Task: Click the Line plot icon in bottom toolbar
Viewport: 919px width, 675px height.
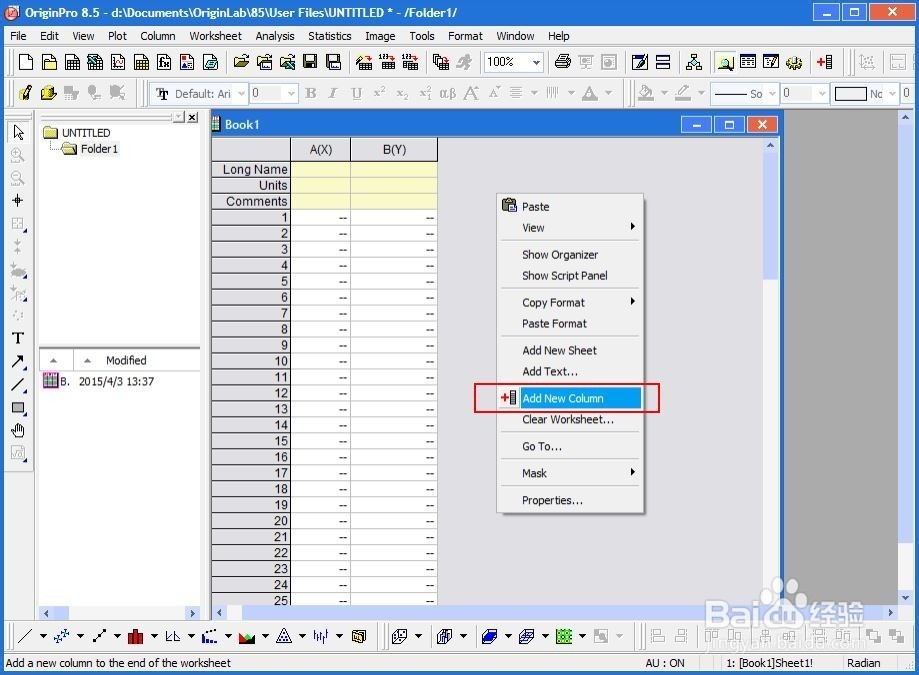Action: pyautogui.click(x=25, y=636)
